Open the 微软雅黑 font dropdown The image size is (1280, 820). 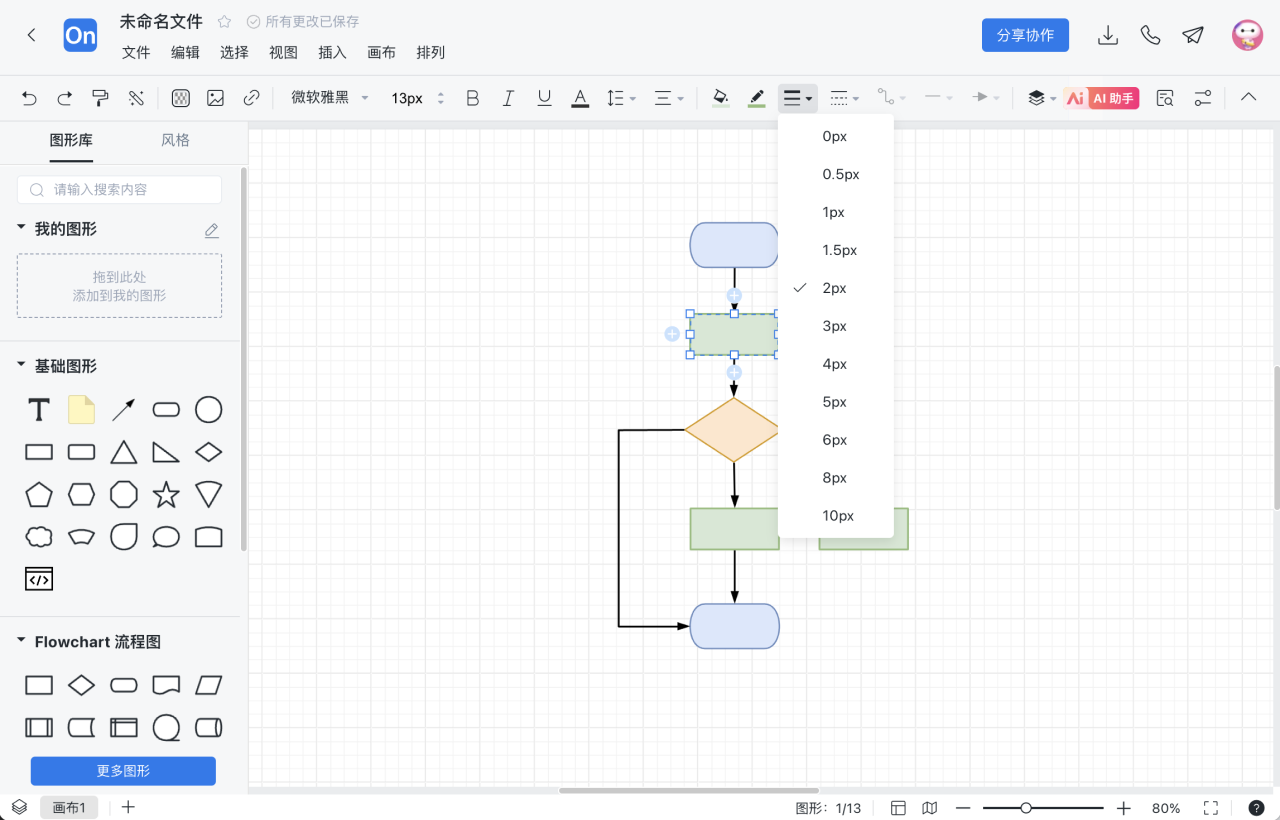[330, 98]
